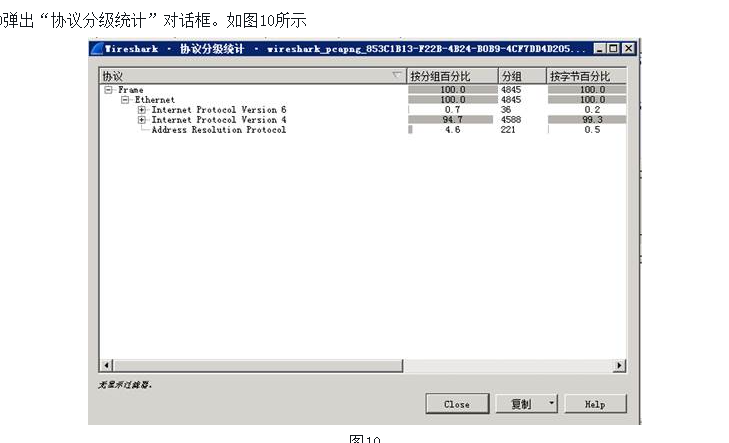
Task: Click packet count 4588 for IPv4
Action: 511,120
